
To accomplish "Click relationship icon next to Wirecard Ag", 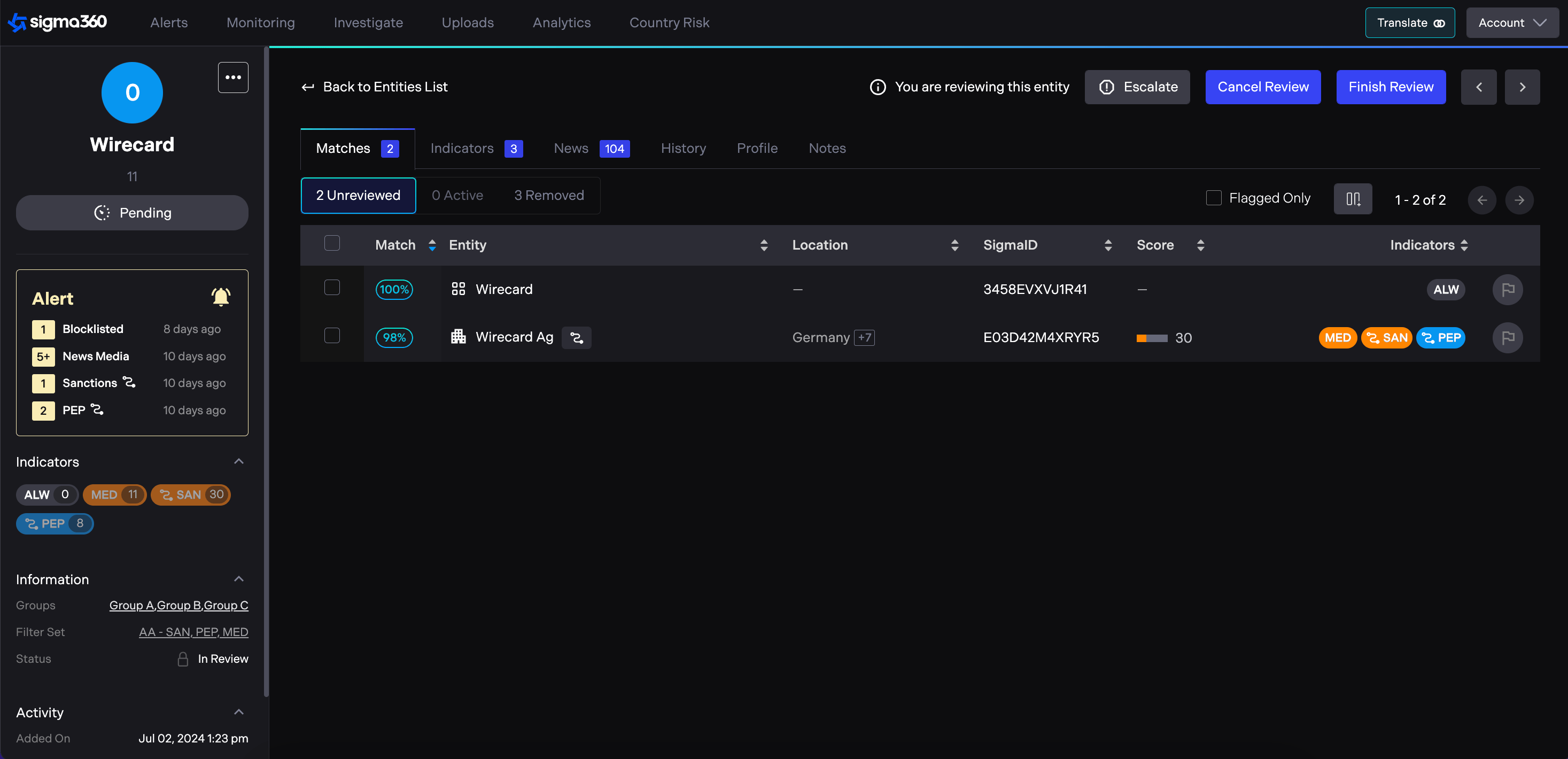I will pyautogui.click(x=576, y=338).
